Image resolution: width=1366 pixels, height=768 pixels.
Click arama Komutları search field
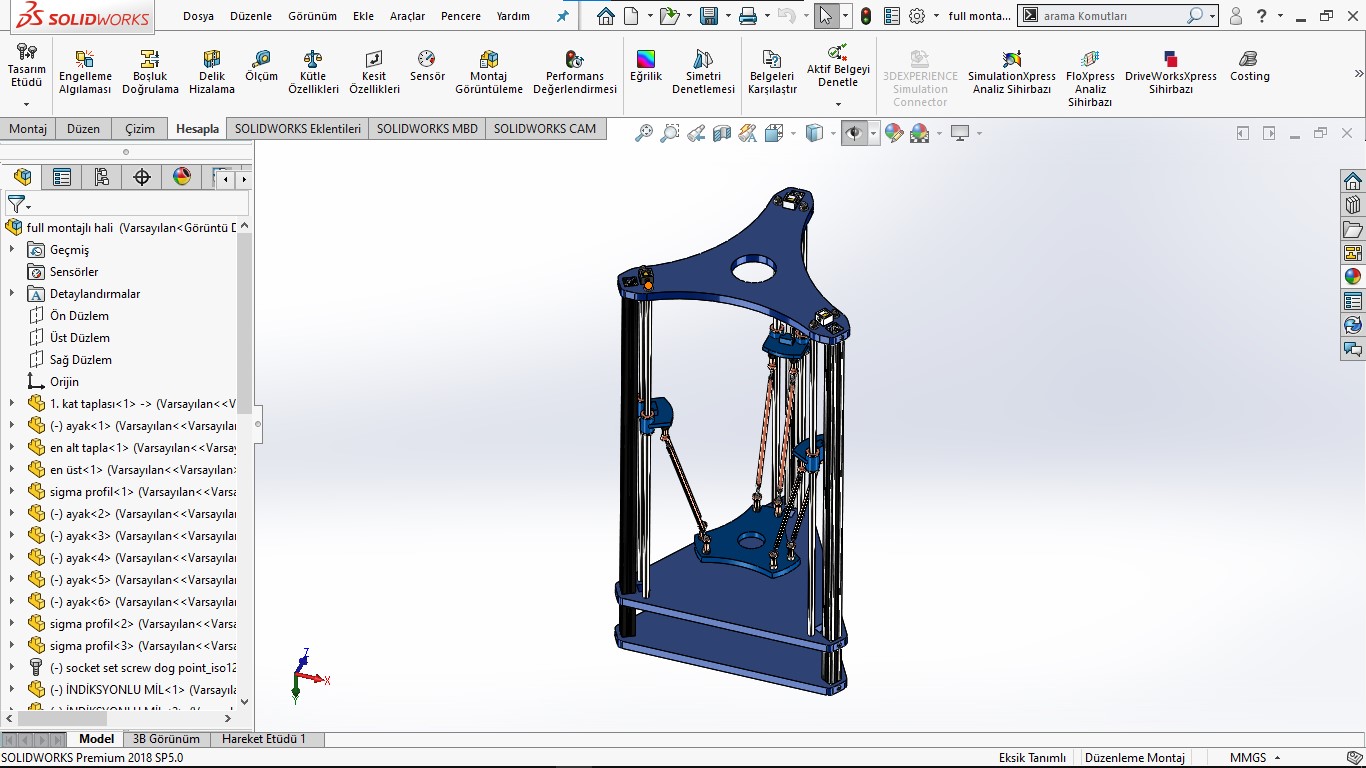[1118, 16]
